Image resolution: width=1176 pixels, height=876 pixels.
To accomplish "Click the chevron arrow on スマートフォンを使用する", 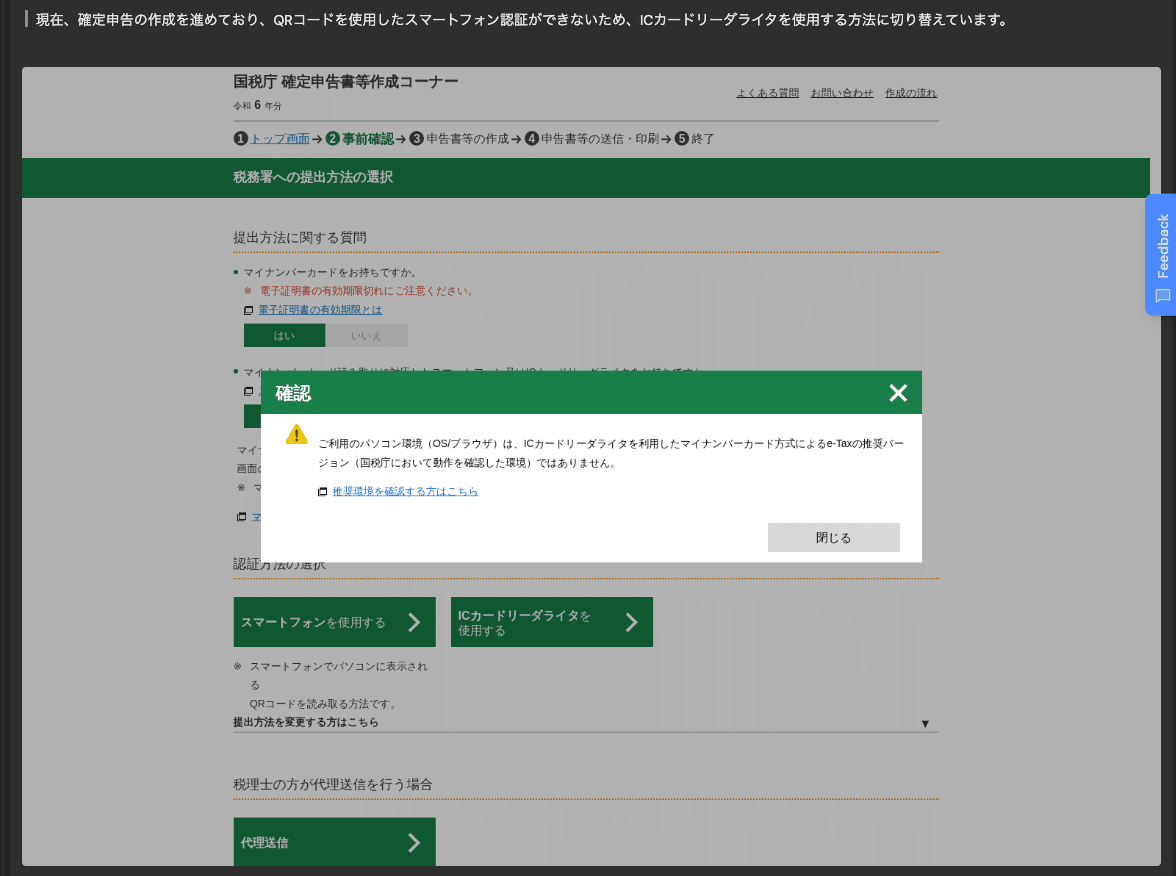I will [417, 622].
